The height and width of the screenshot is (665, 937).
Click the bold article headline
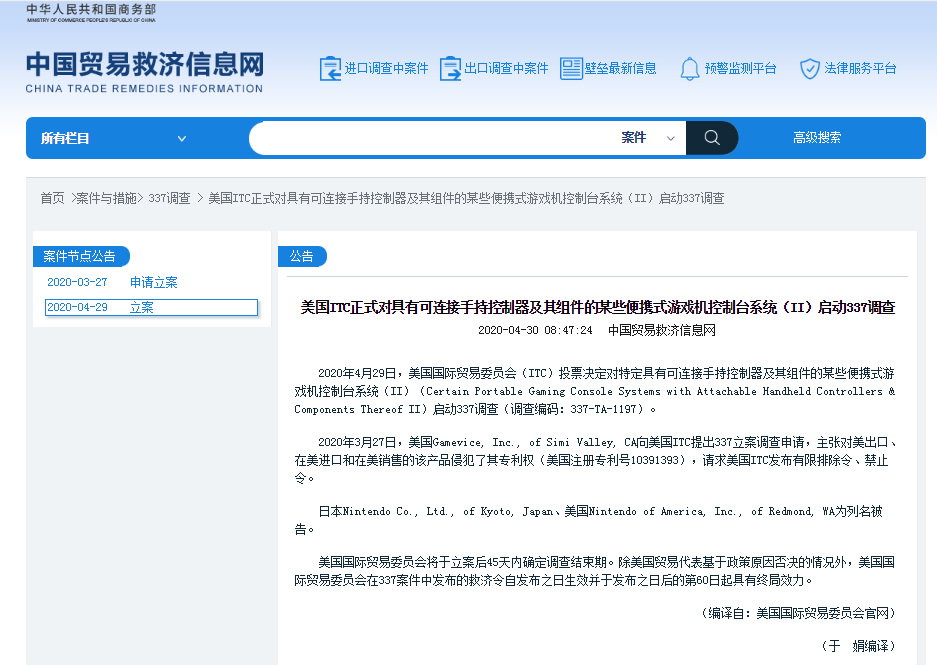(x=598, y=308)
